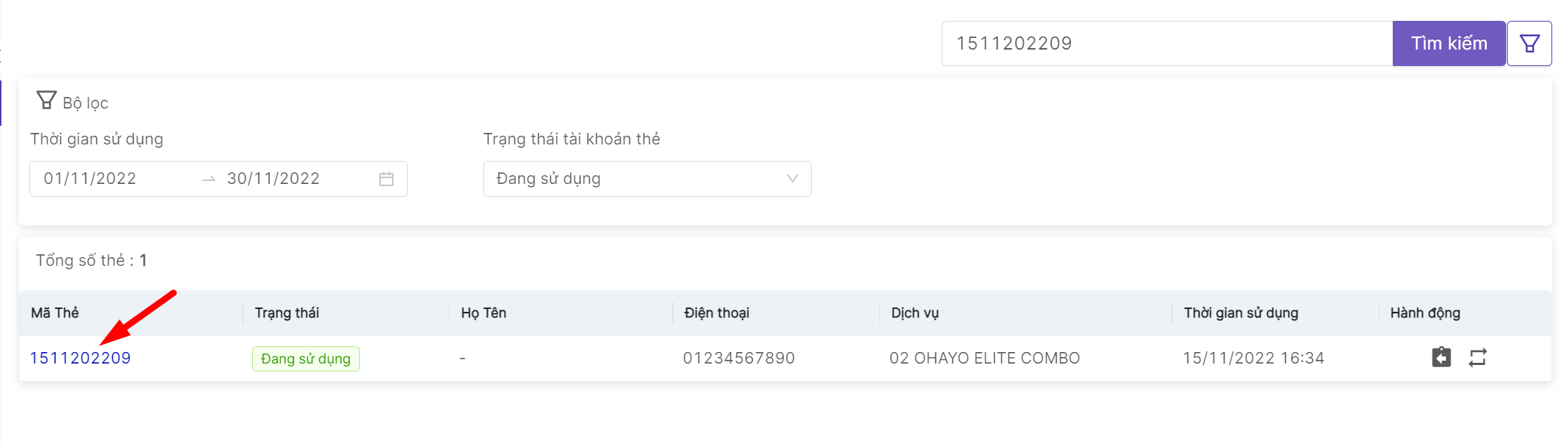
Task: Open card code link 1511202209
Action: point(80,358)
